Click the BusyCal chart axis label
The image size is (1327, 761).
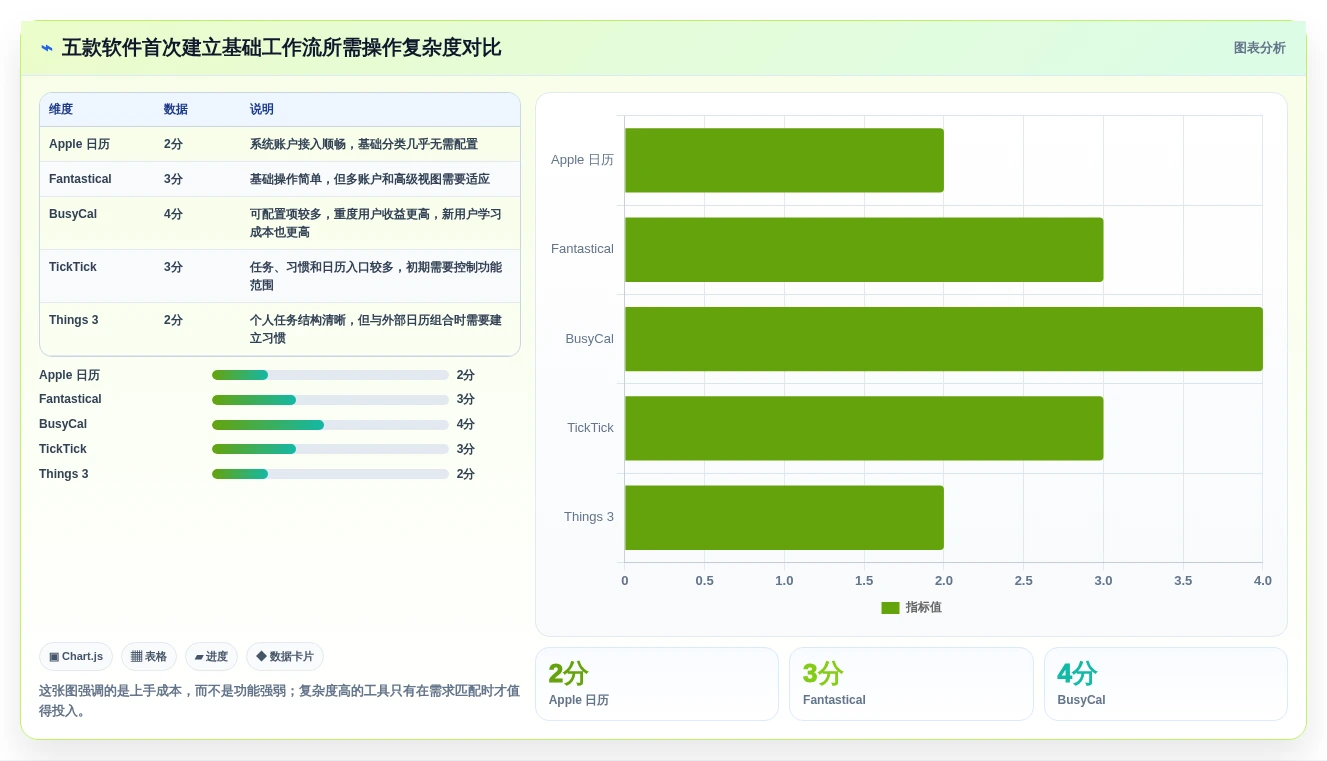tap(590, 339)
